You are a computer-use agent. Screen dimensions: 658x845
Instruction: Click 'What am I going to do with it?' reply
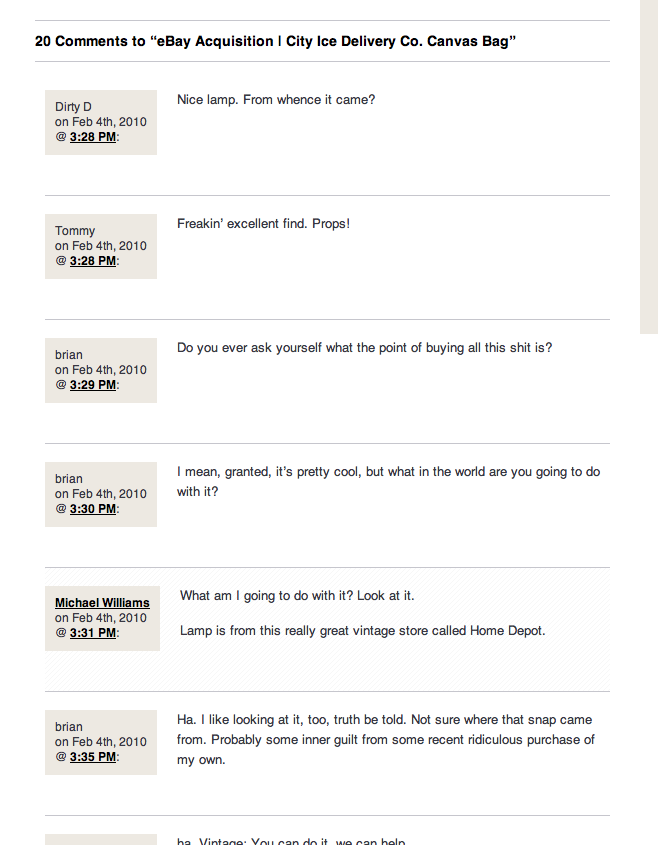point(297,595)
